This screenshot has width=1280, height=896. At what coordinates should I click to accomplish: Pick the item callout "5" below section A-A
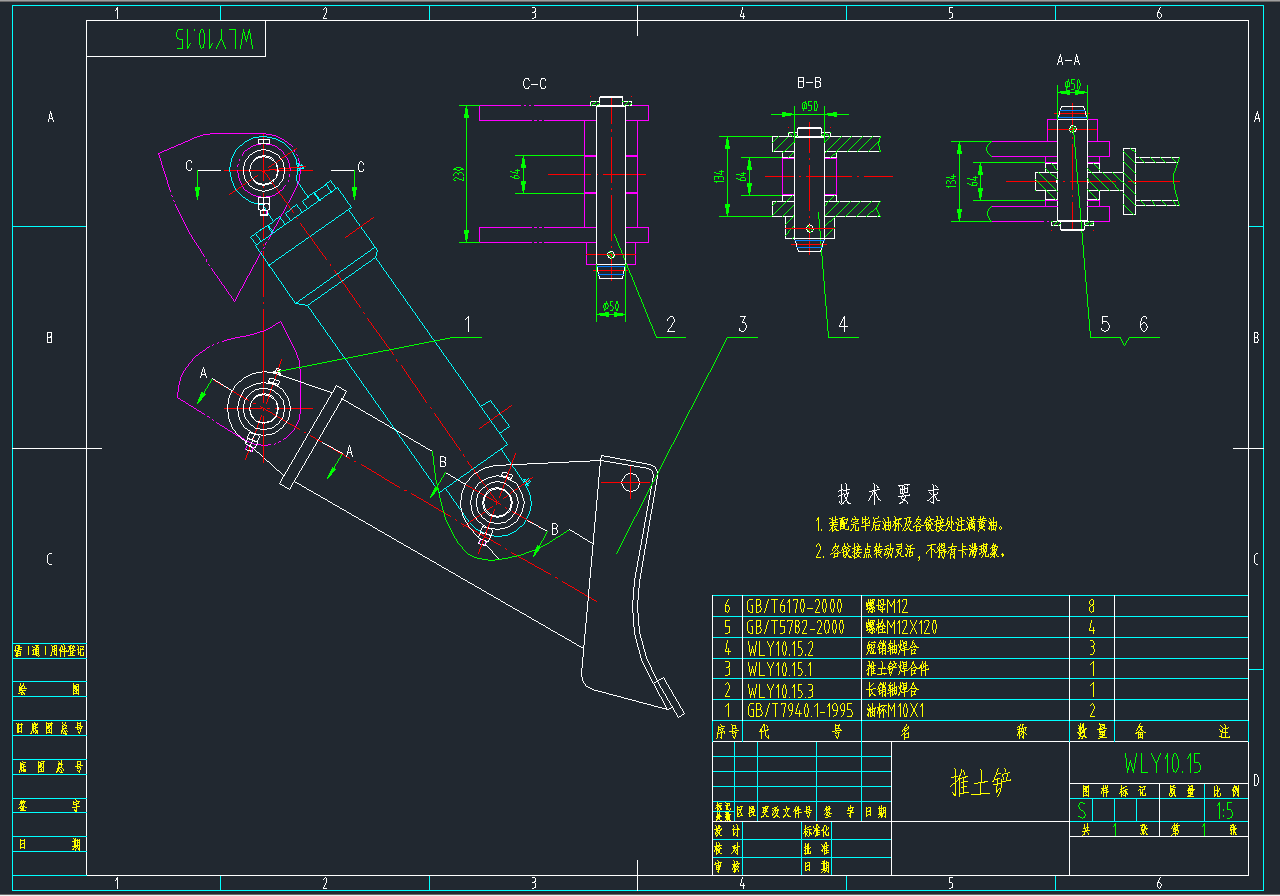point(1105,324)
